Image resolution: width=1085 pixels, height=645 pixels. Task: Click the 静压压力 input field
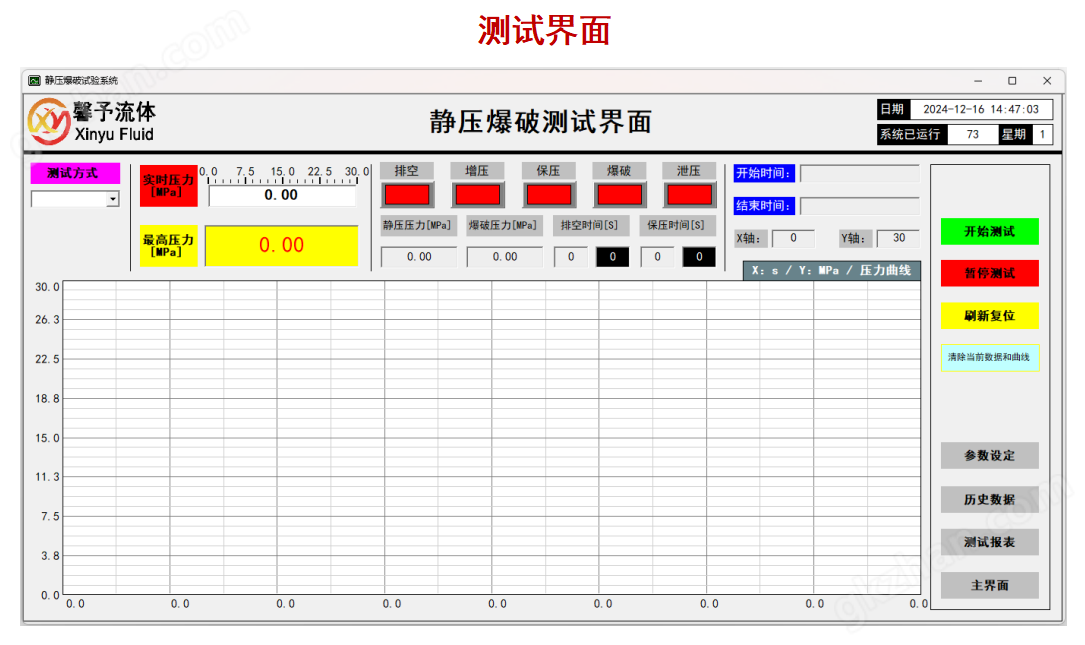point(419,257)
